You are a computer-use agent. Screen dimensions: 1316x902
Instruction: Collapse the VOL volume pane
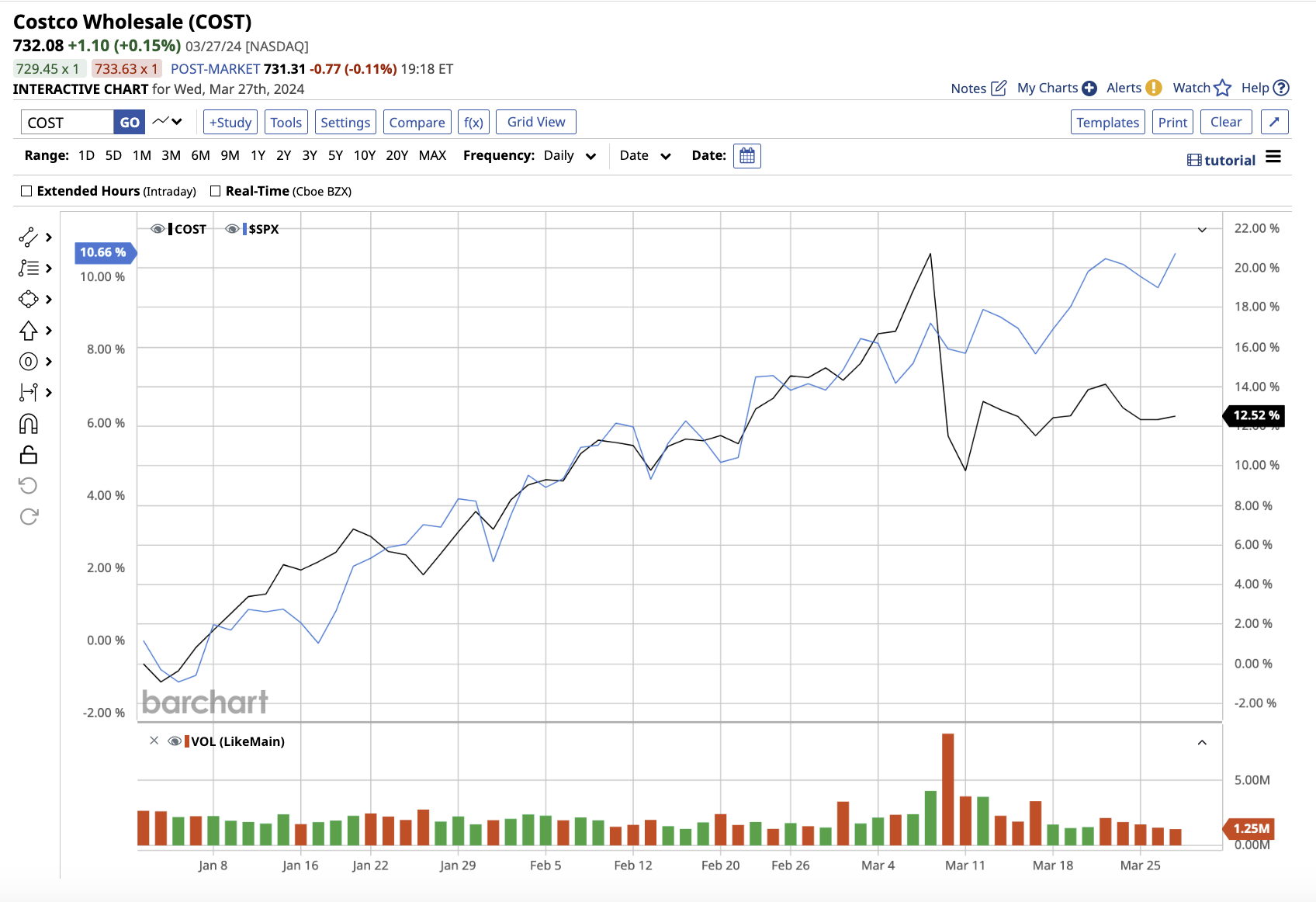coord(1202,743)
